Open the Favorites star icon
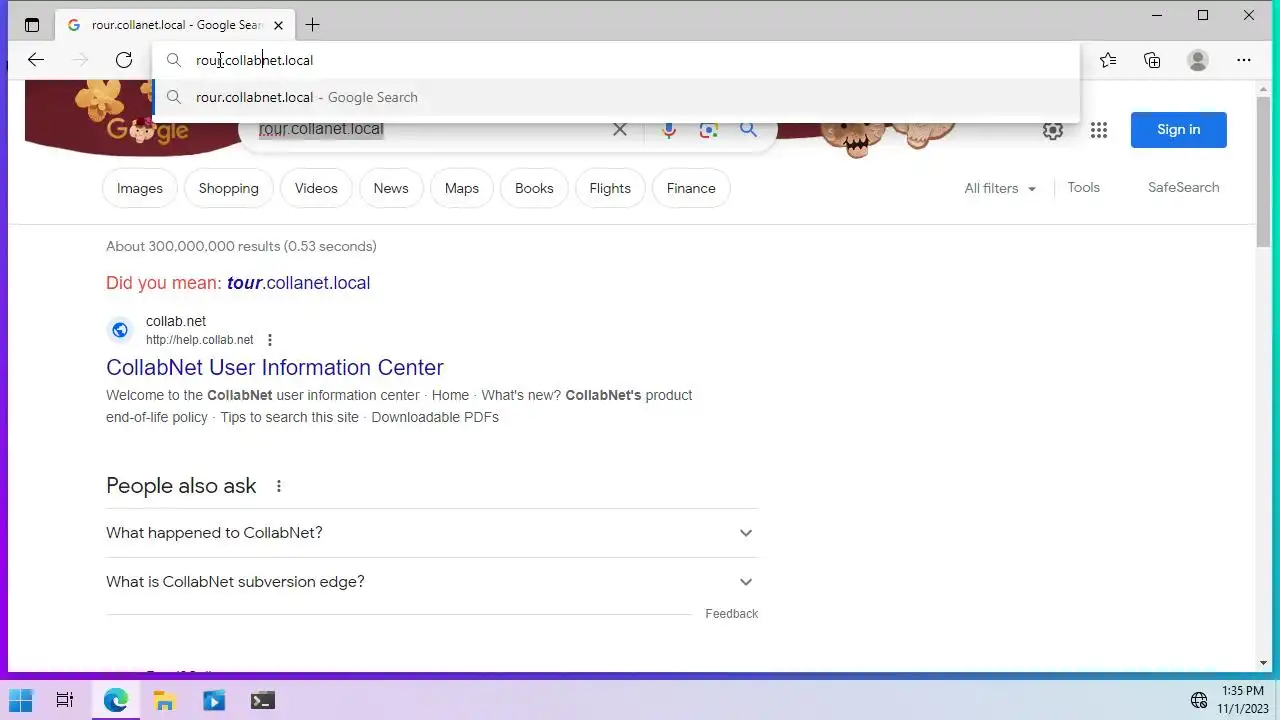This screenshot has width=1280, height=720. (x=1108, y=60)
